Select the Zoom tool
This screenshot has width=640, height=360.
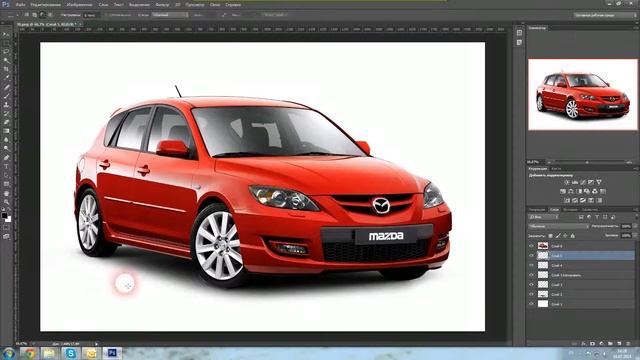(6, 202)
